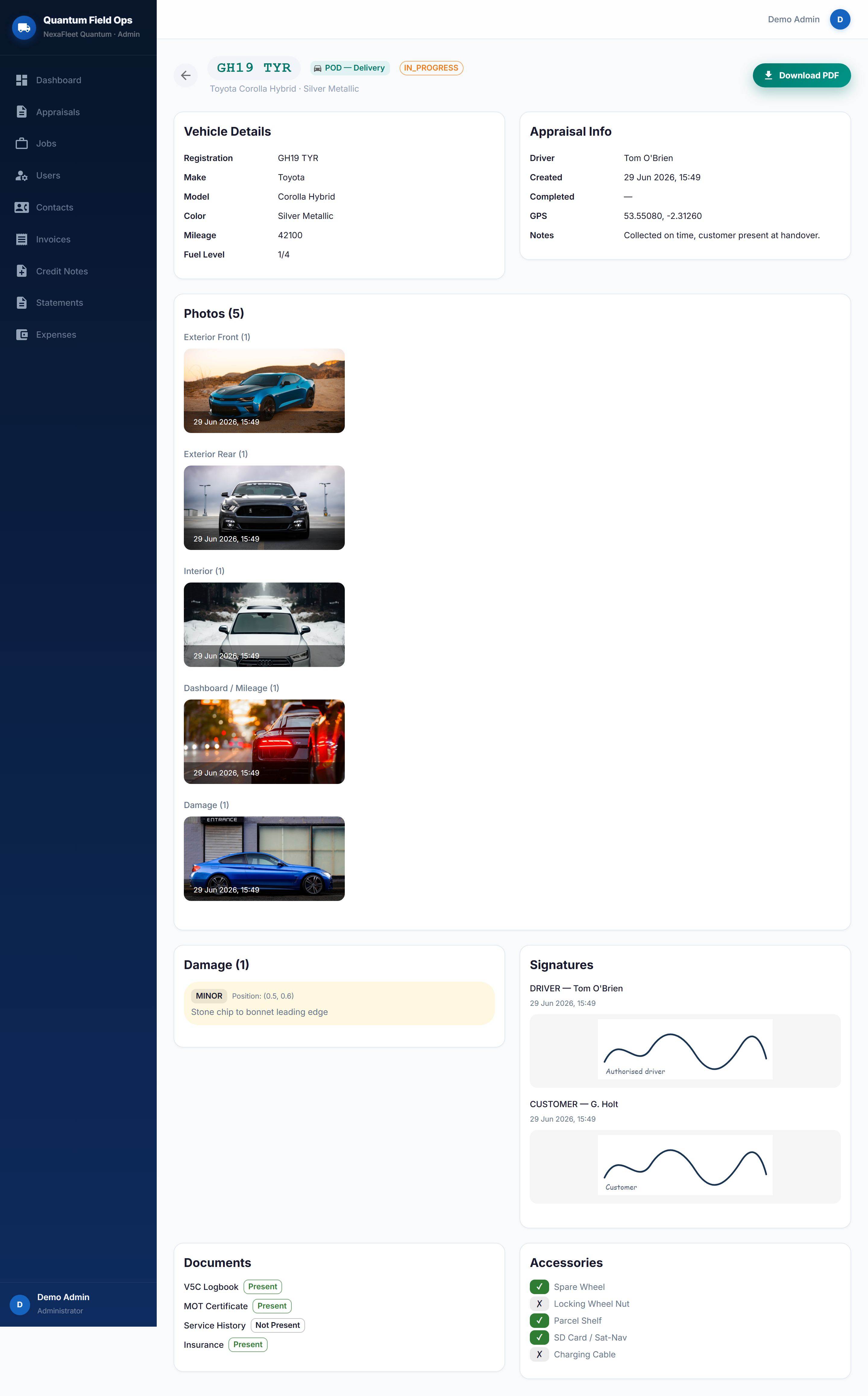Open Expenses in the sidebar menu
The height and width of the screenshot is (1396, 868).
78,335
